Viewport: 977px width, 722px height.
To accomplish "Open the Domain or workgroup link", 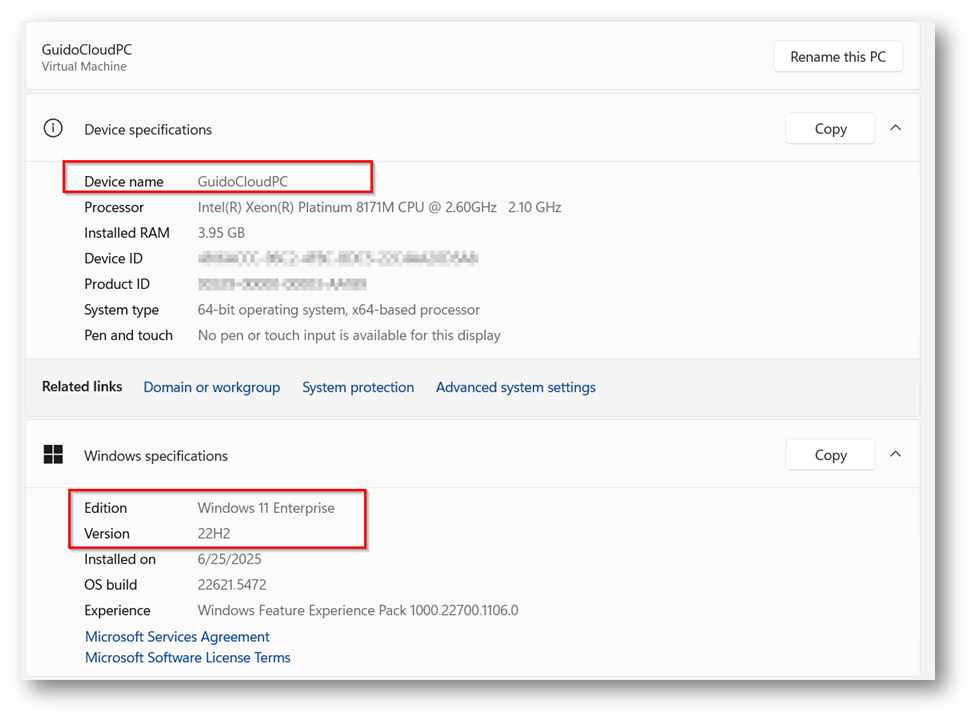I will [211, 388].
